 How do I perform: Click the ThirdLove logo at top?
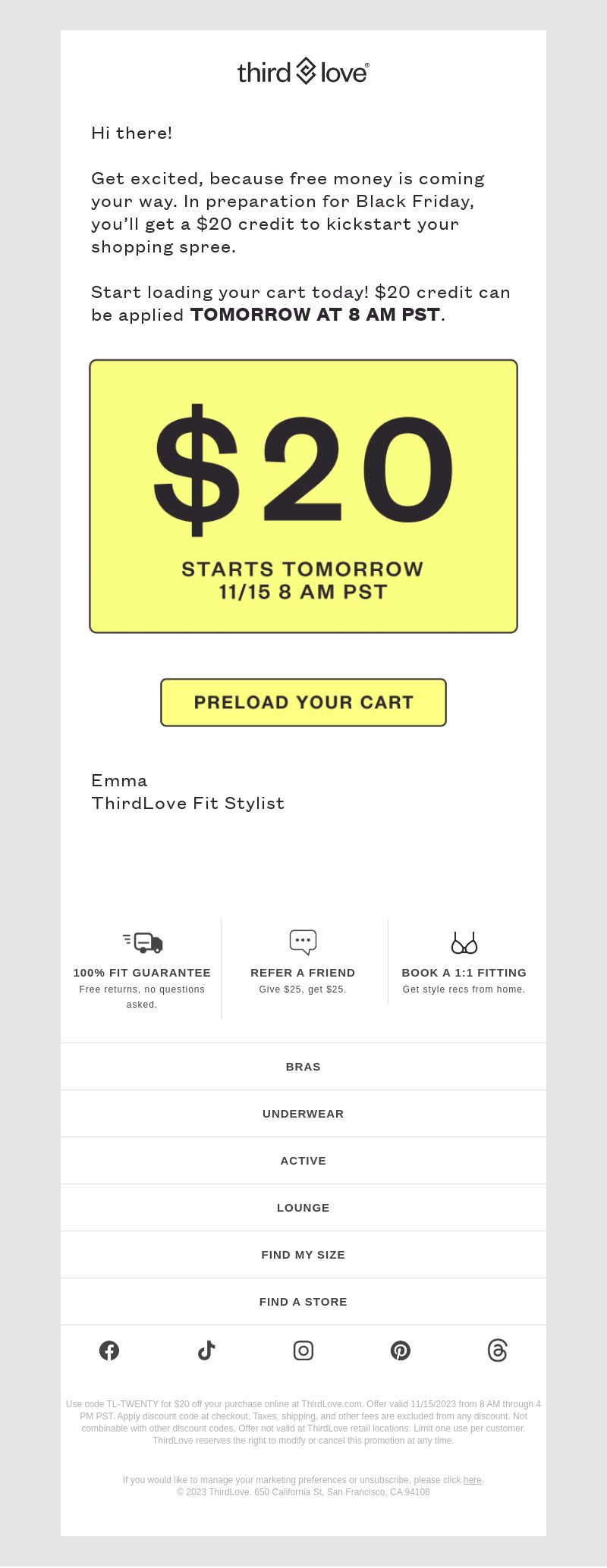click(303, 71)
